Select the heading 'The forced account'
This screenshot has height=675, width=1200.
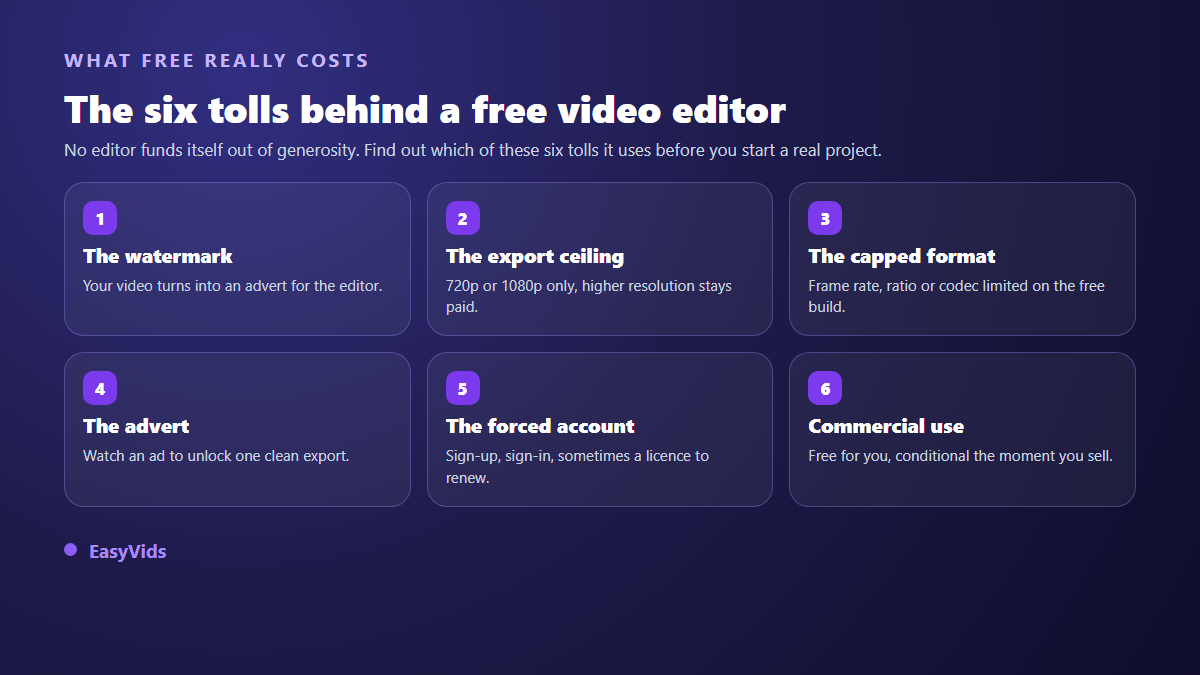pyautogui.click(x=540, y=426)
